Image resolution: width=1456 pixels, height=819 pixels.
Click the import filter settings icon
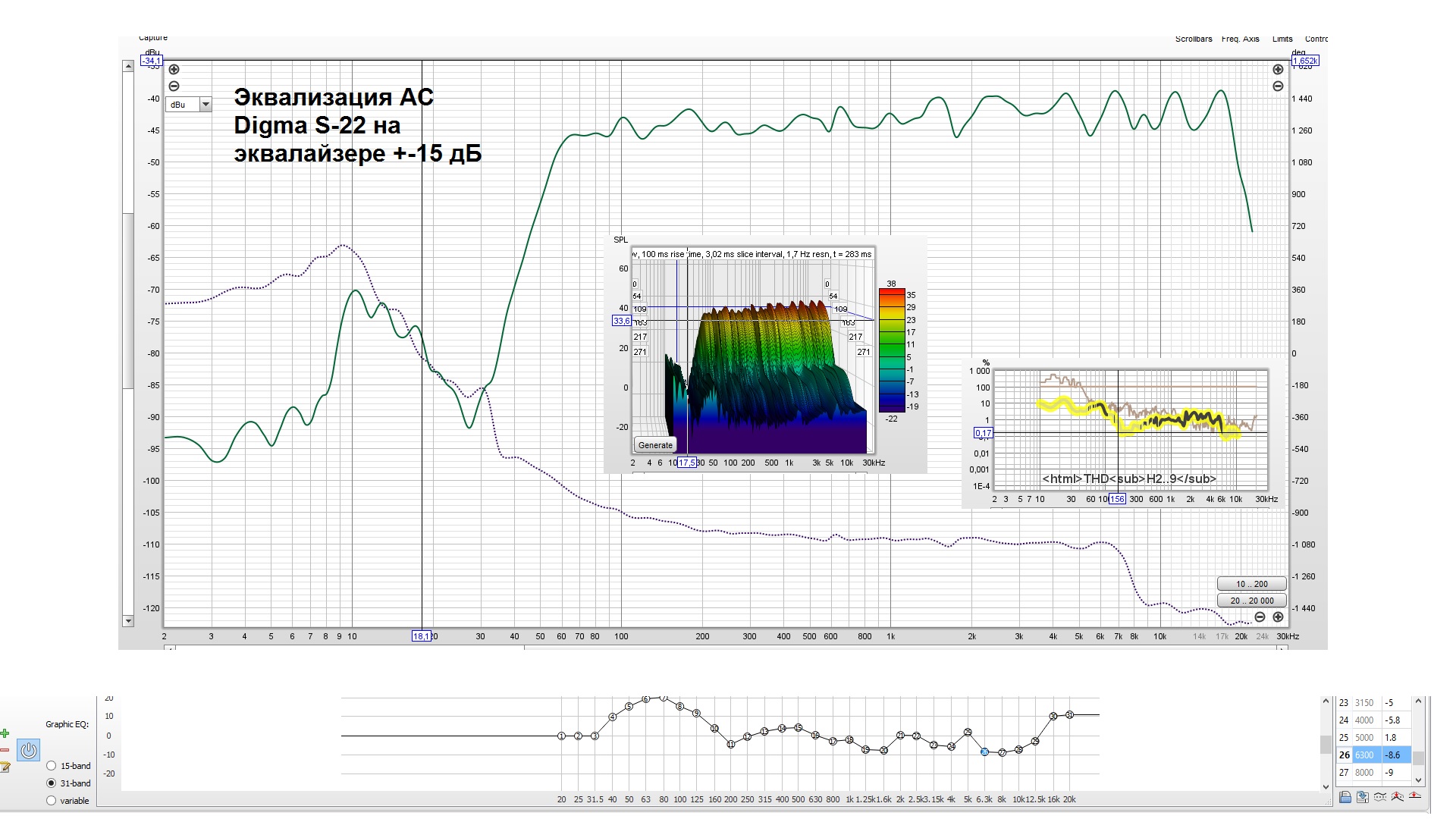point(1362,797)
